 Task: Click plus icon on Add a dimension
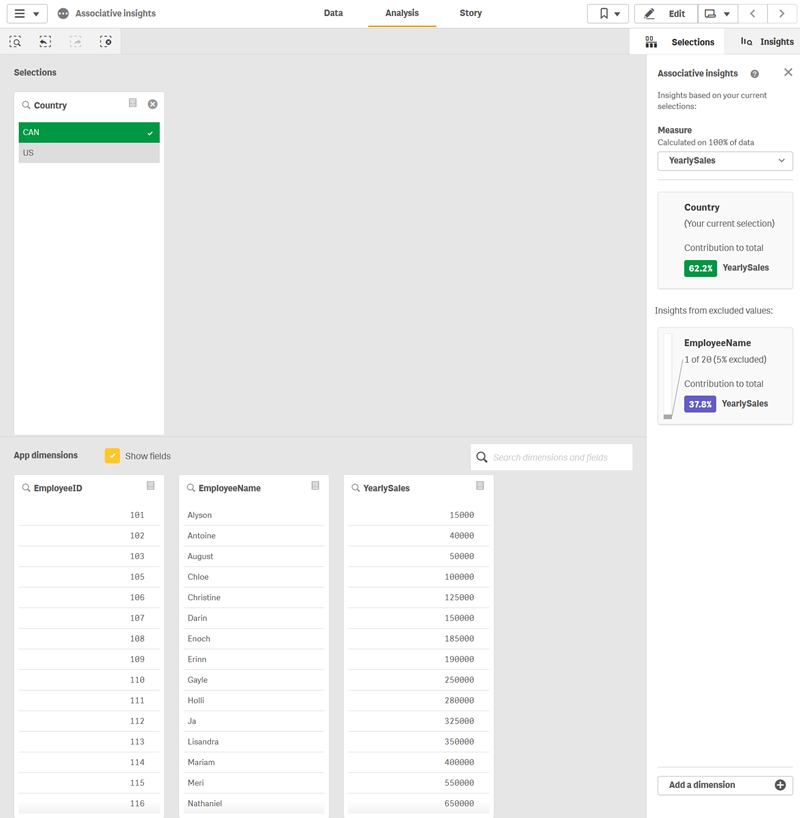(x=780, y=785)
